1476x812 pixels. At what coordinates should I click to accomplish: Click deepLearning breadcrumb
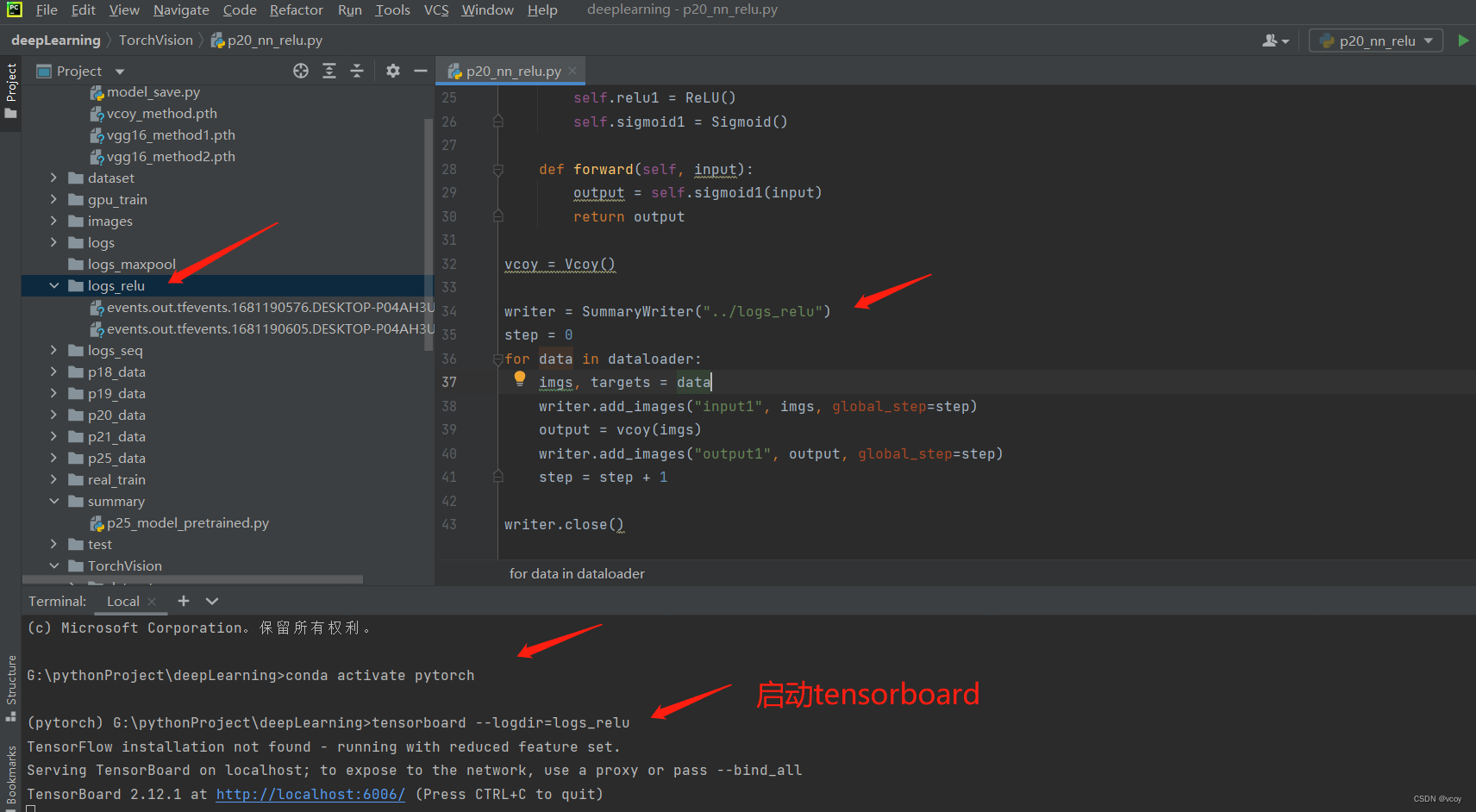click(x=56, y=41)
